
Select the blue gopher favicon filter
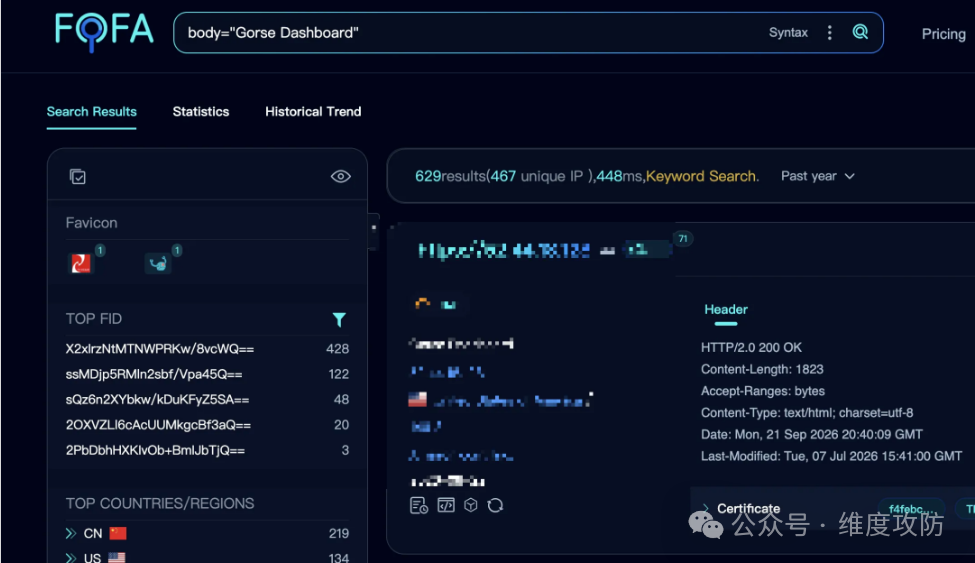(158, 263)
